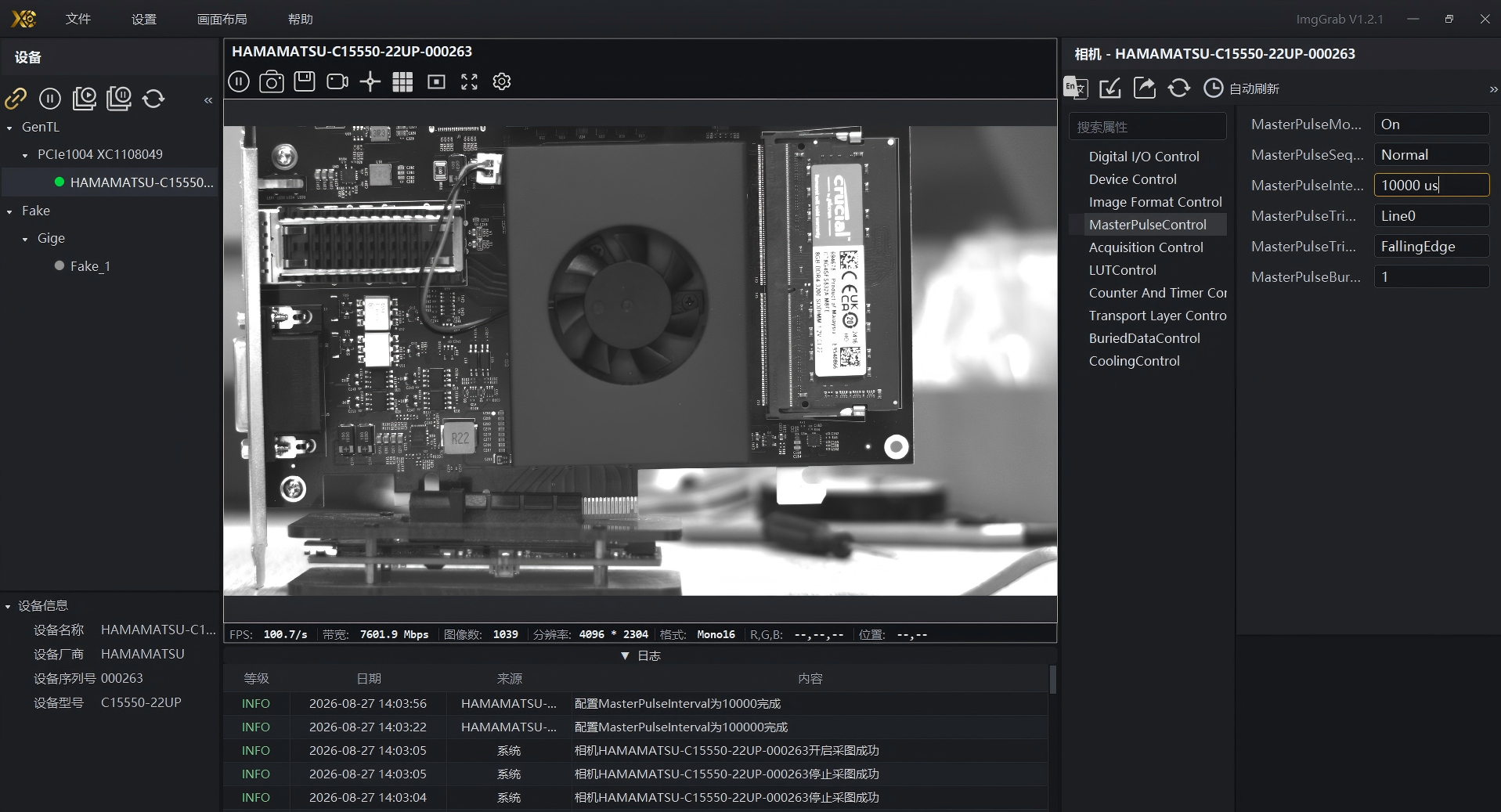Refresh the device list
This screenshot has width=1501, height=812.
pyautogui.click(x=153, y=98)
